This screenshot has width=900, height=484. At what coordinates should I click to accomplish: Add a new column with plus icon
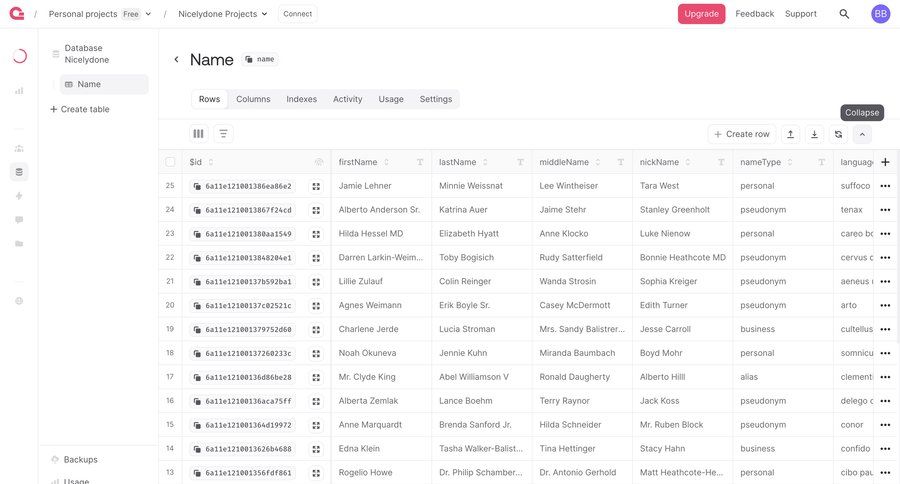click(x=885, y=162)
